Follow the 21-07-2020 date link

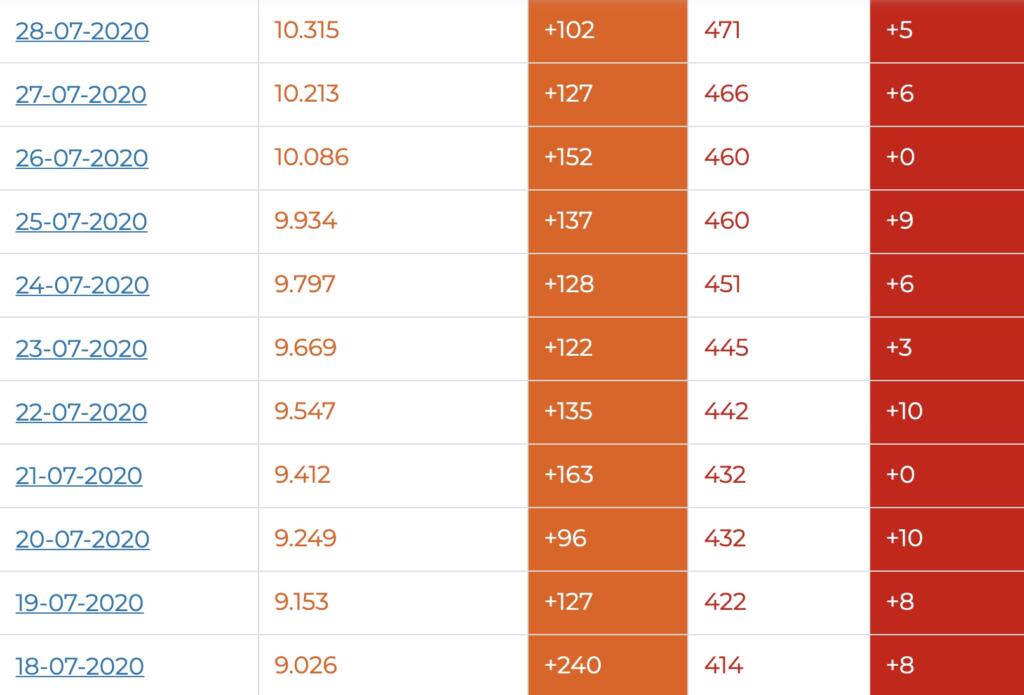pyautogui.click(x=79, y=476)
